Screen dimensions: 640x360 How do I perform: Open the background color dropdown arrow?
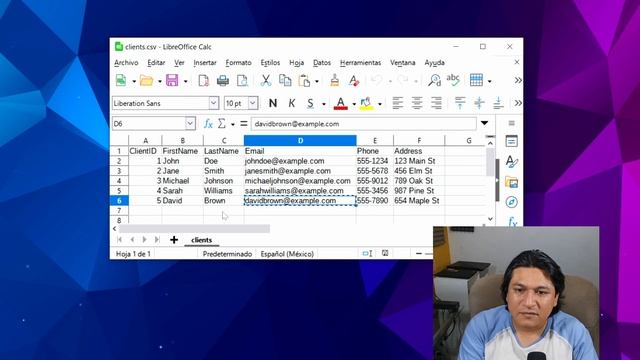pyautogui.click(x=380, y=104)
